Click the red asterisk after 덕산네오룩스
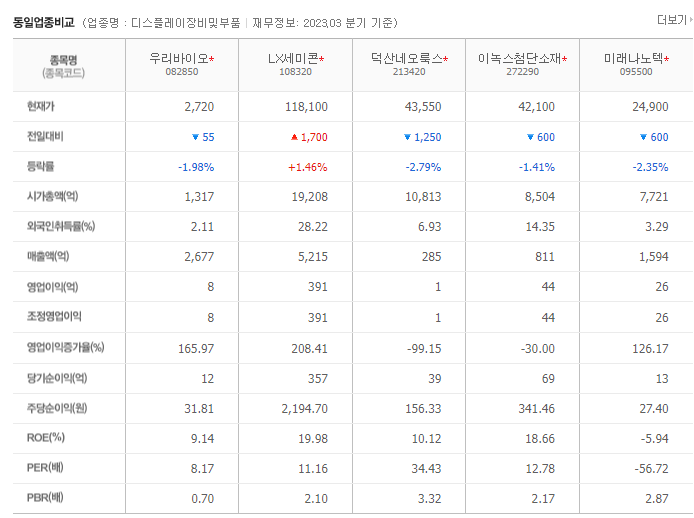This screenshot has height=518, width=694. [x=446, y=59]
